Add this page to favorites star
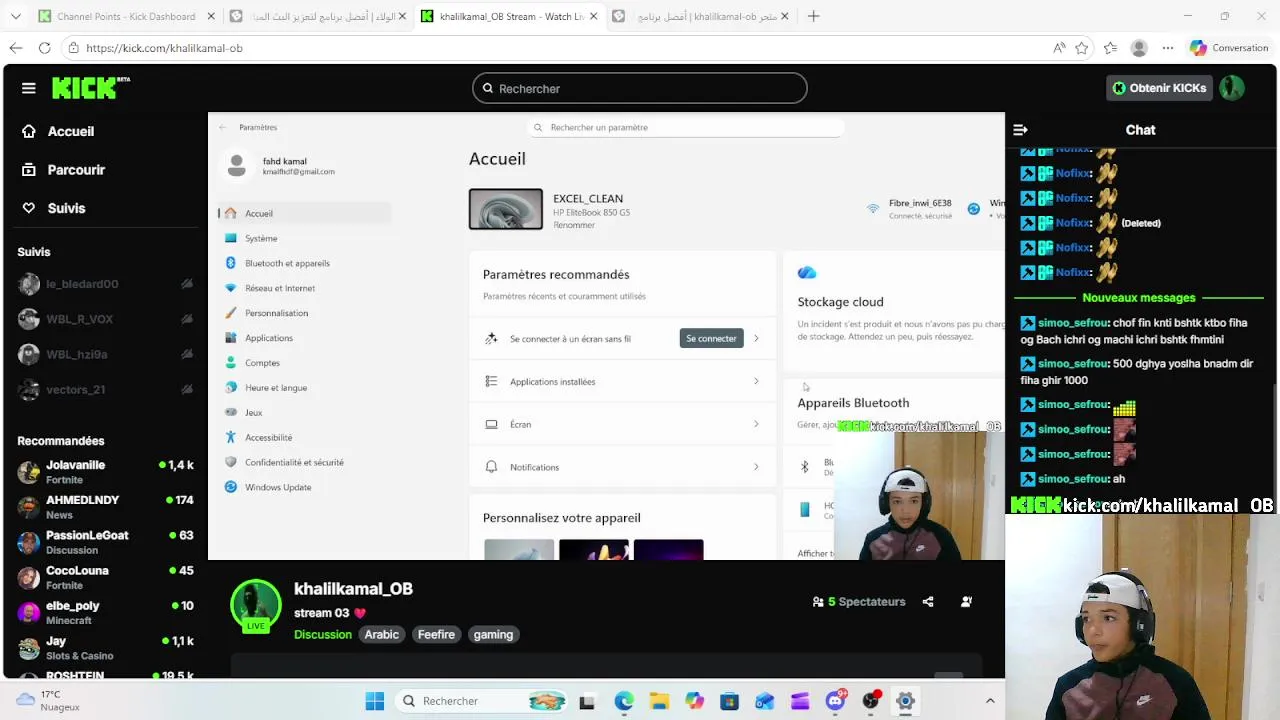1280x720 pixels. (x=1082, y=48)
